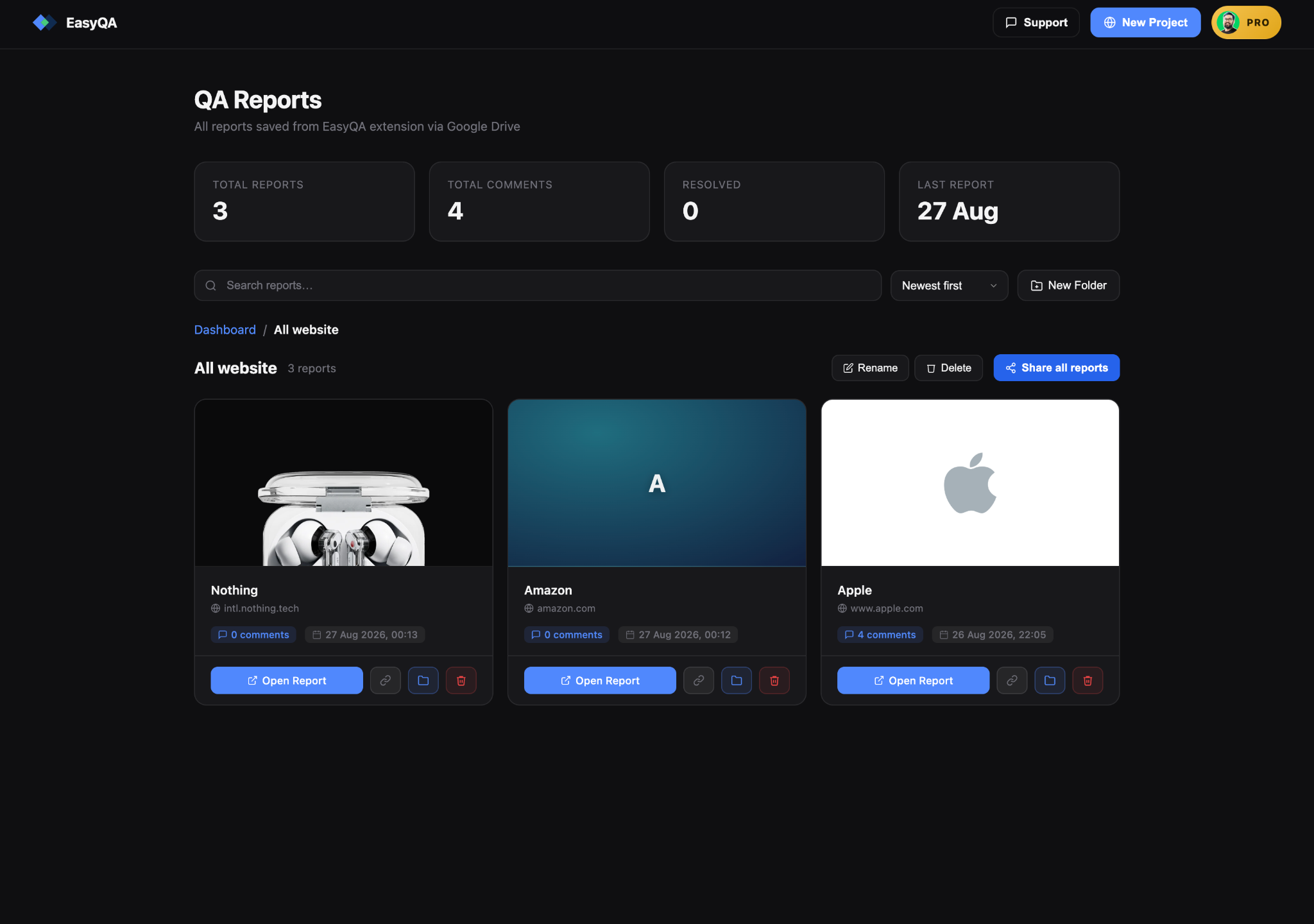
Task: Click globe icon next to intl.nothing.tech
Action: coord(216,608)
